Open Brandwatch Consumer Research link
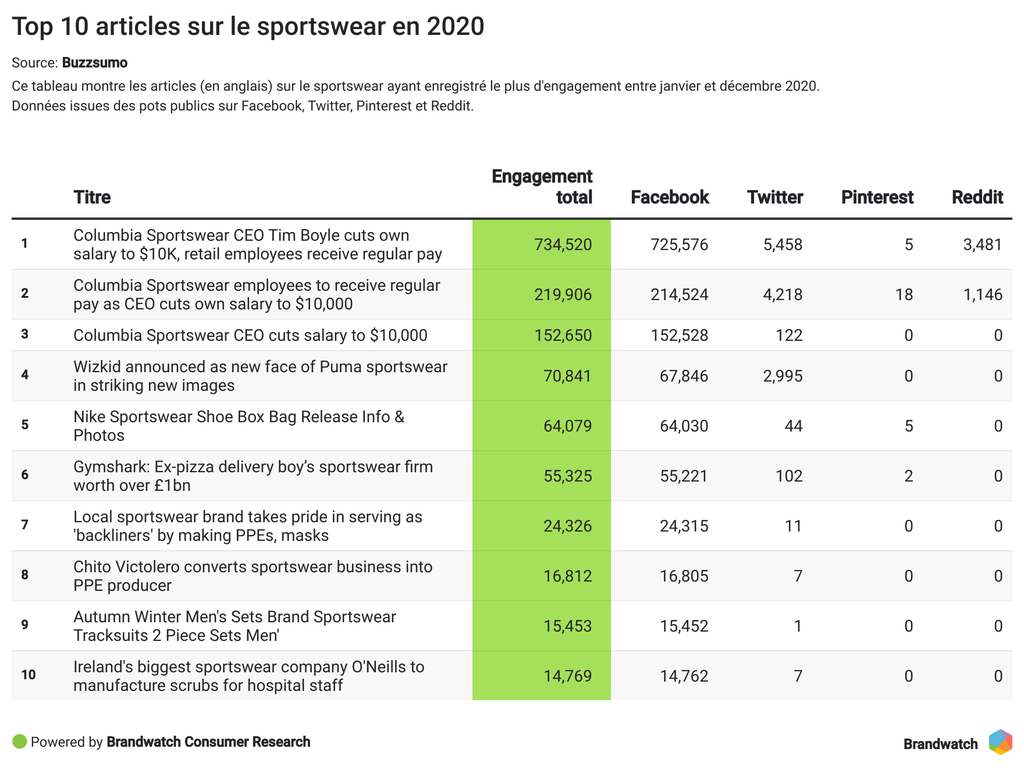This screenshot has height=770, width=1024. click(208, 742)
